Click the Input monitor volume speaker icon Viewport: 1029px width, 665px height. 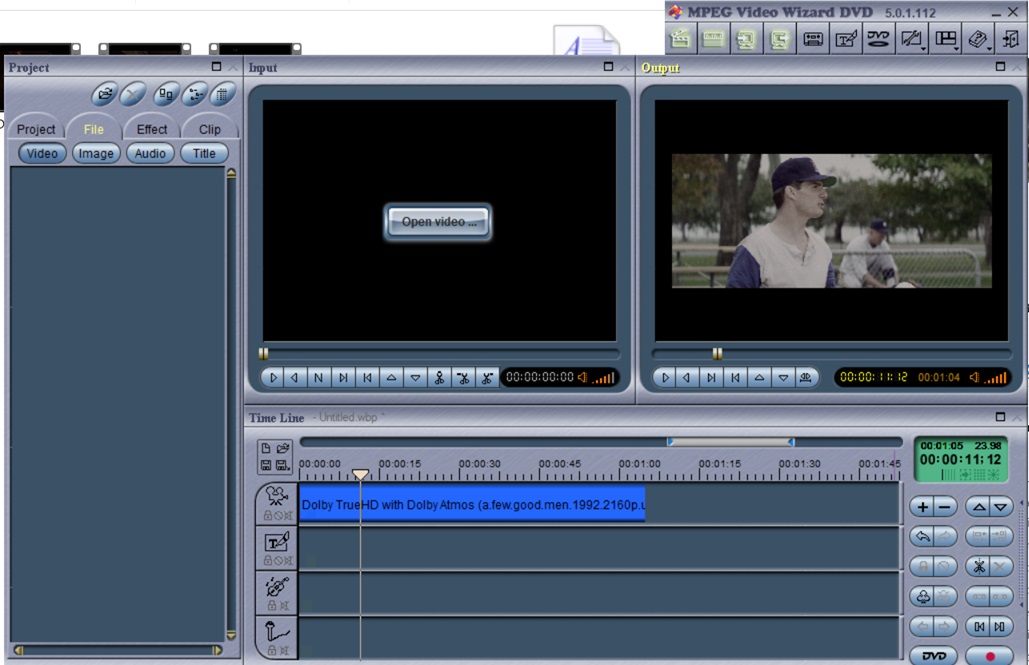coord(582,377)
